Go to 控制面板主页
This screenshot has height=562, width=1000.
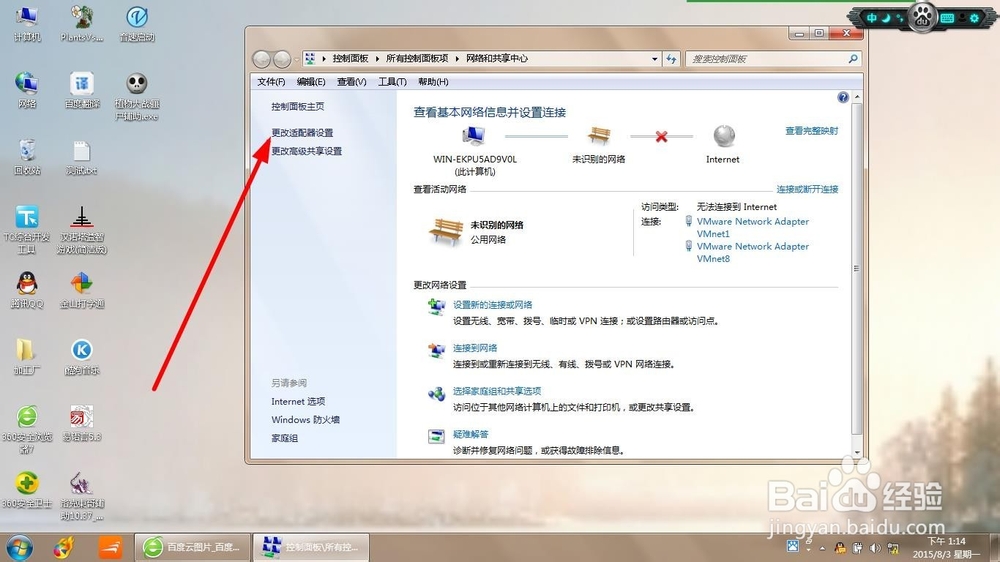(298, 107)
